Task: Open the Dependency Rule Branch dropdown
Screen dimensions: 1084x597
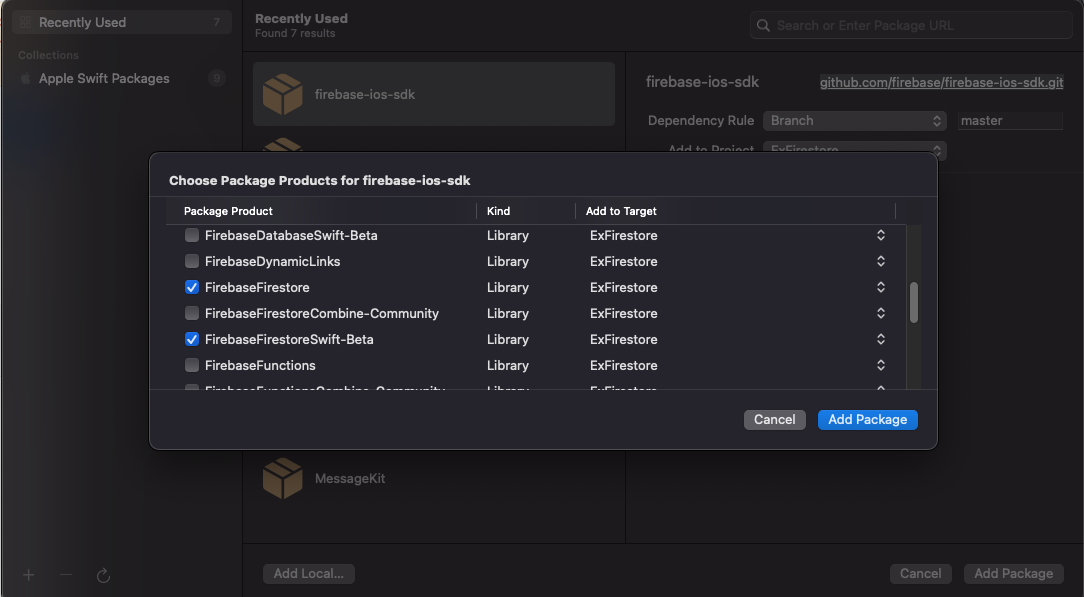Action: [x=854, y=120]
